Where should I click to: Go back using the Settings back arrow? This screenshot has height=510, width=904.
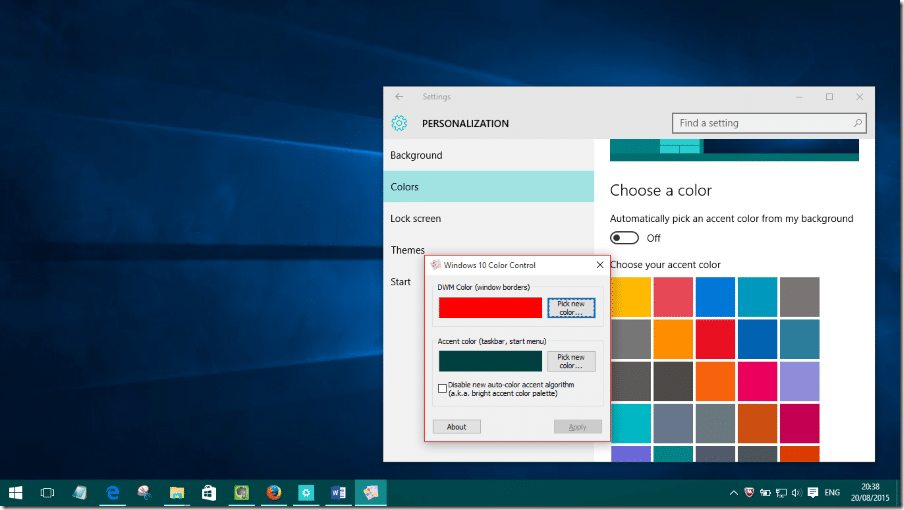click(399, 97)
